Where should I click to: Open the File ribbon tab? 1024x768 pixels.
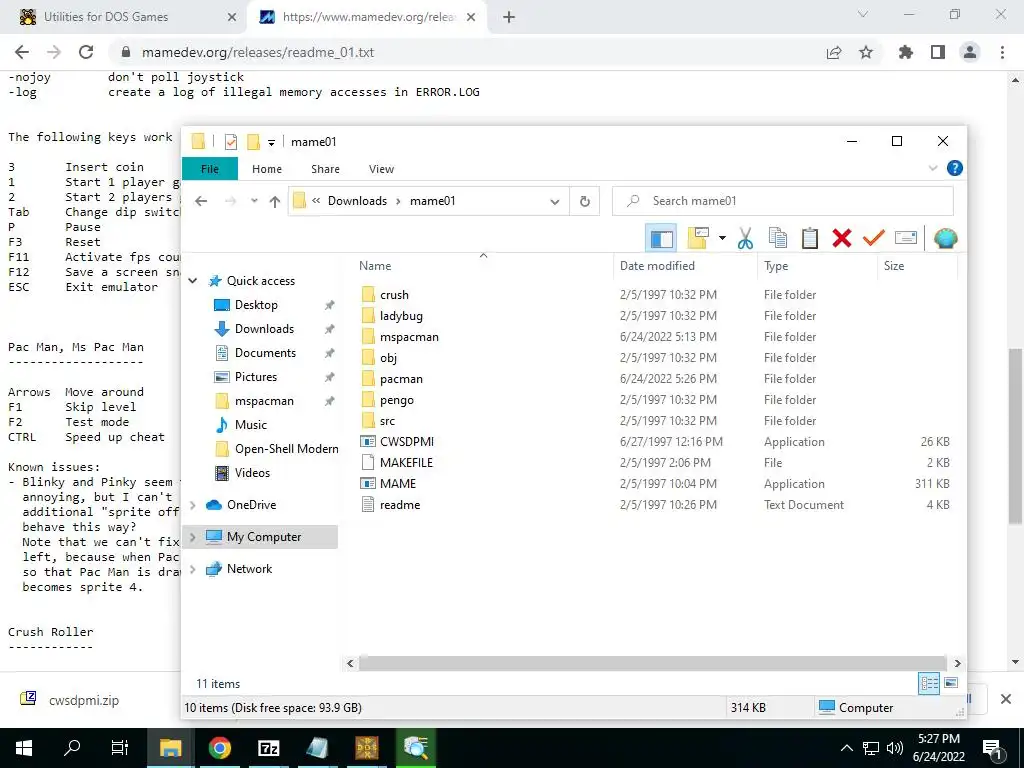pyautogui.click(x=210, y=168)
